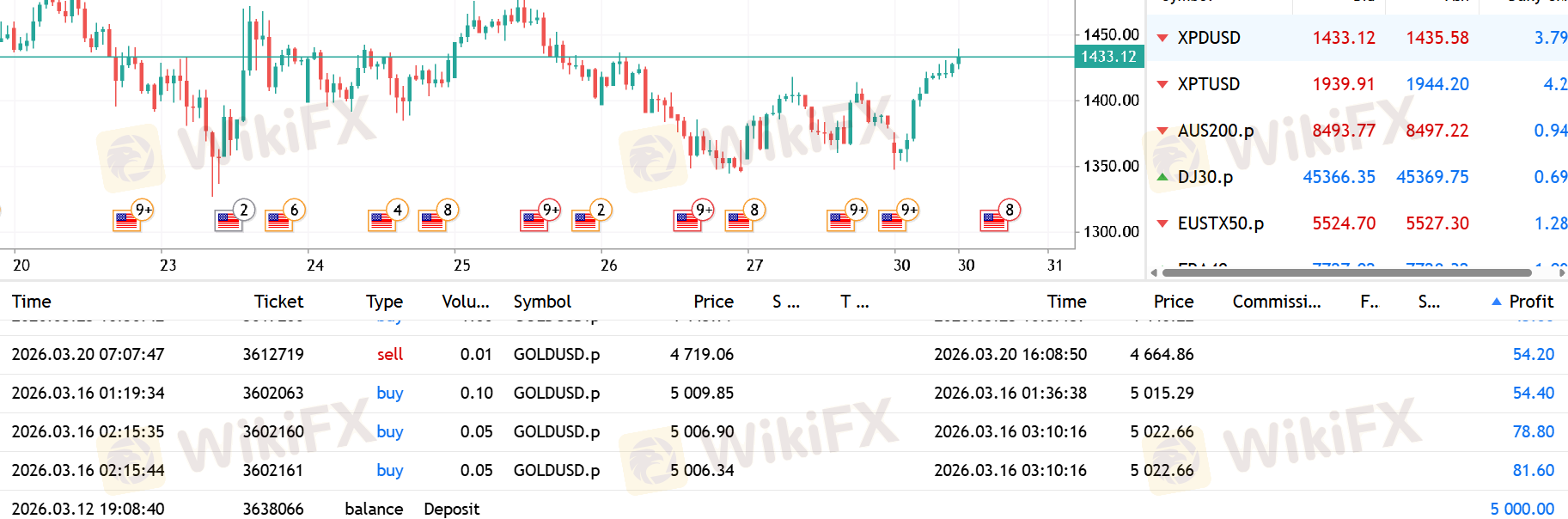The image size is (1568, 519).
Task: Sort history by the Ticket column header
Action: [x=278, y=302]
